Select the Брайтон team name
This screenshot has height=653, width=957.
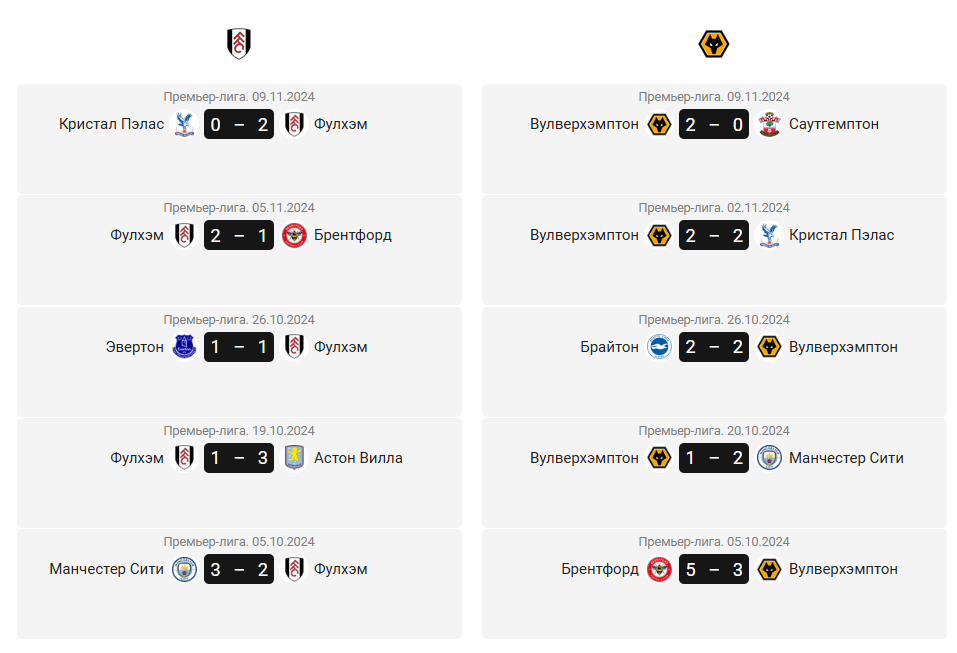(609, 347)
